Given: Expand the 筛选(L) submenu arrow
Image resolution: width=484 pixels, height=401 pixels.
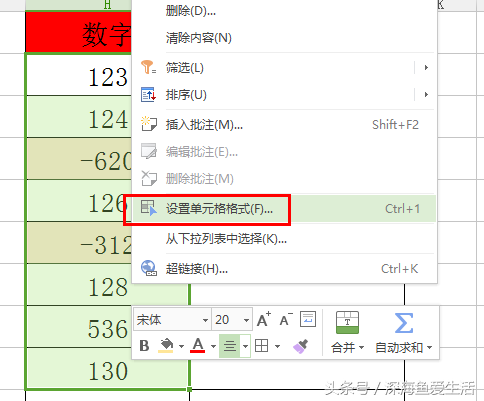Looking at the screenshot, I should tap(426, 68).
